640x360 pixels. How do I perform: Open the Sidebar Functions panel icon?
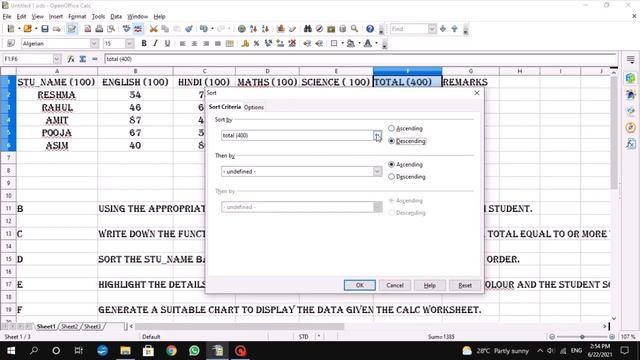pyautogui.click(x=631, y=144)
